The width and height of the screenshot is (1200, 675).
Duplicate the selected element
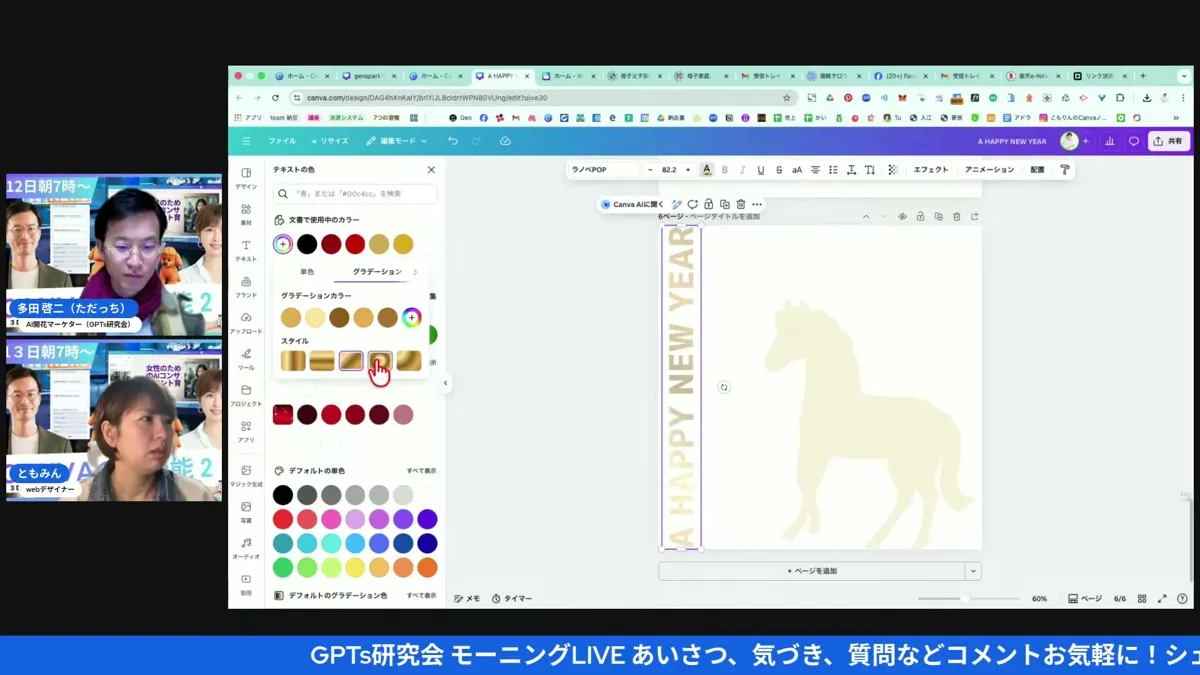pyautogui.click(x=725, y=204)
